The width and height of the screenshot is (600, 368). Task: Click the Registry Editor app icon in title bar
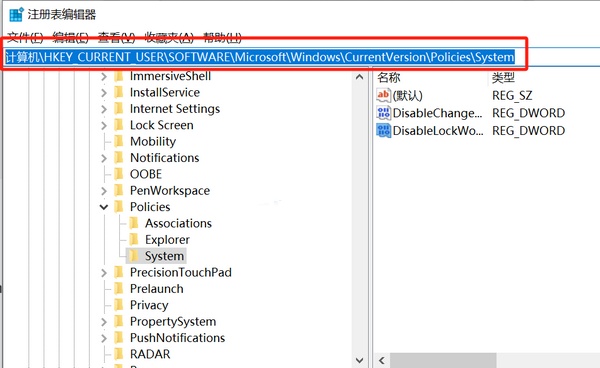pos(16,15)
